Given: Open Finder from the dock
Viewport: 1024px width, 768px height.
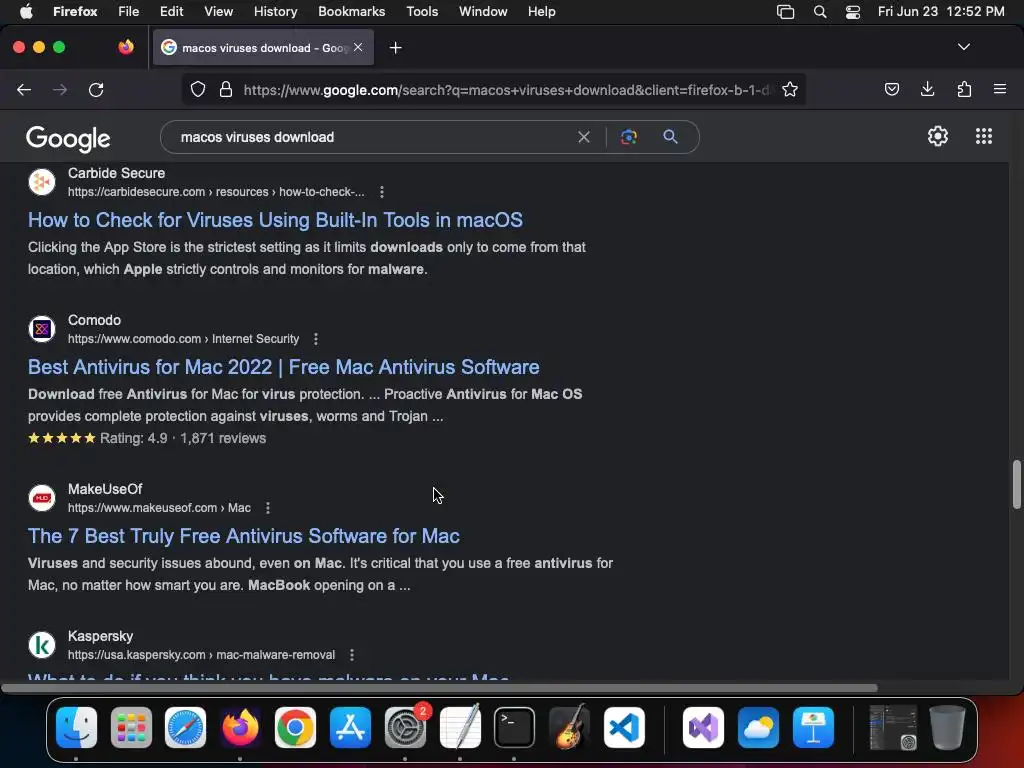Looking at the screenshot, I should click(x=76, y=727).
